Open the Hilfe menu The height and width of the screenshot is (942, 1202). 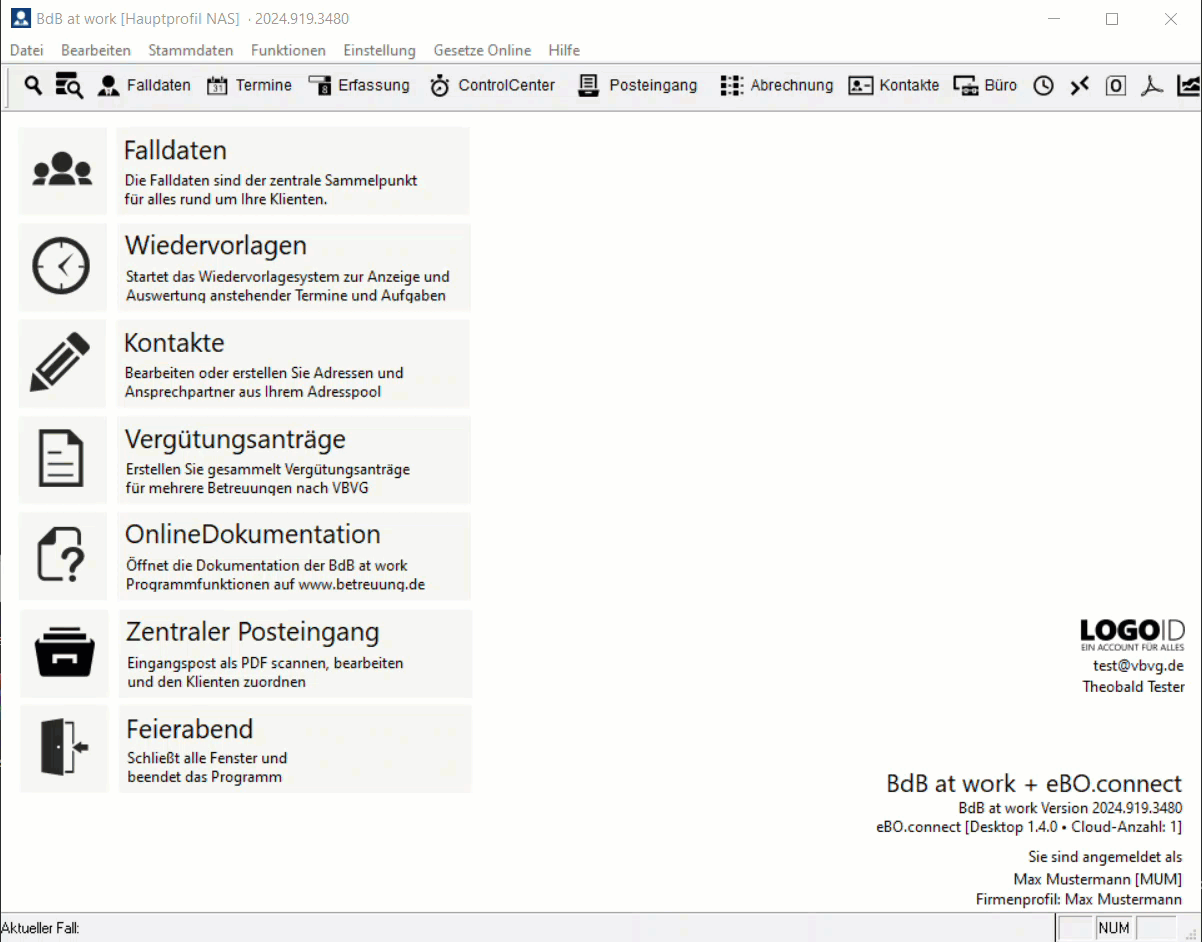click(564, 50)
